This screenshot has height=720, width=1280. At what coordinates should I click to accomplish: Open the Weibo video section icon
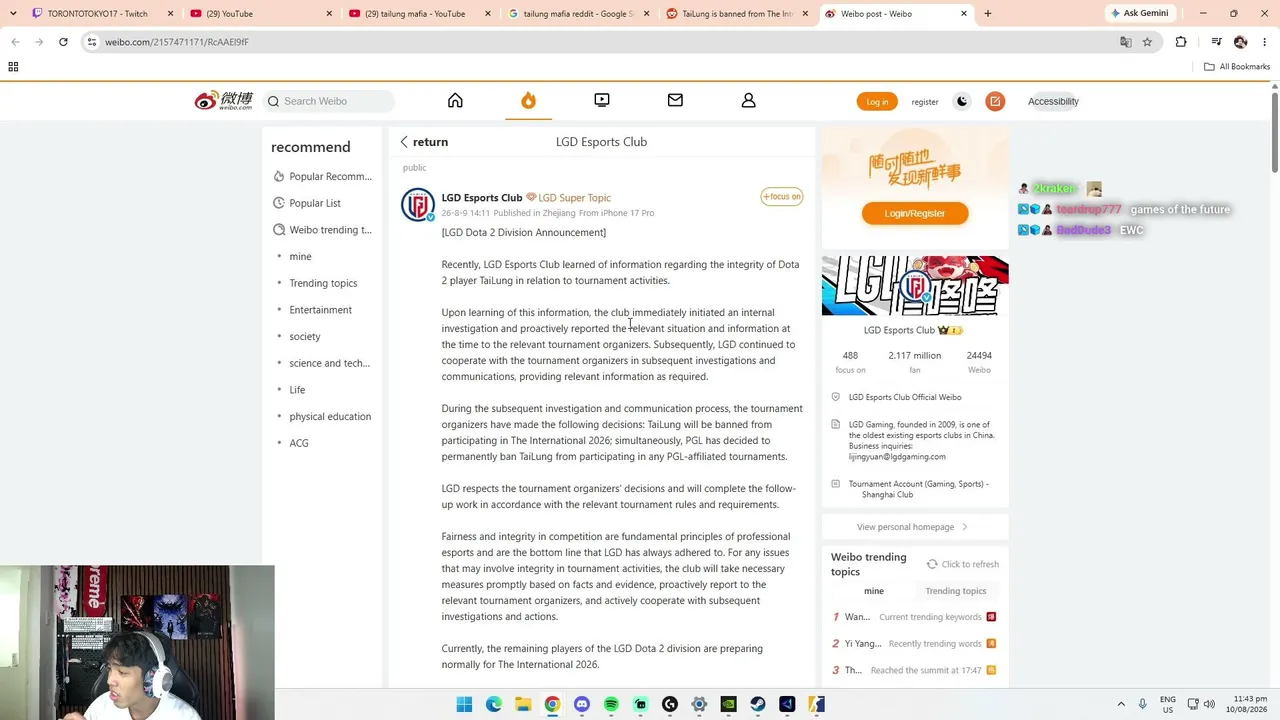point(602,100)
